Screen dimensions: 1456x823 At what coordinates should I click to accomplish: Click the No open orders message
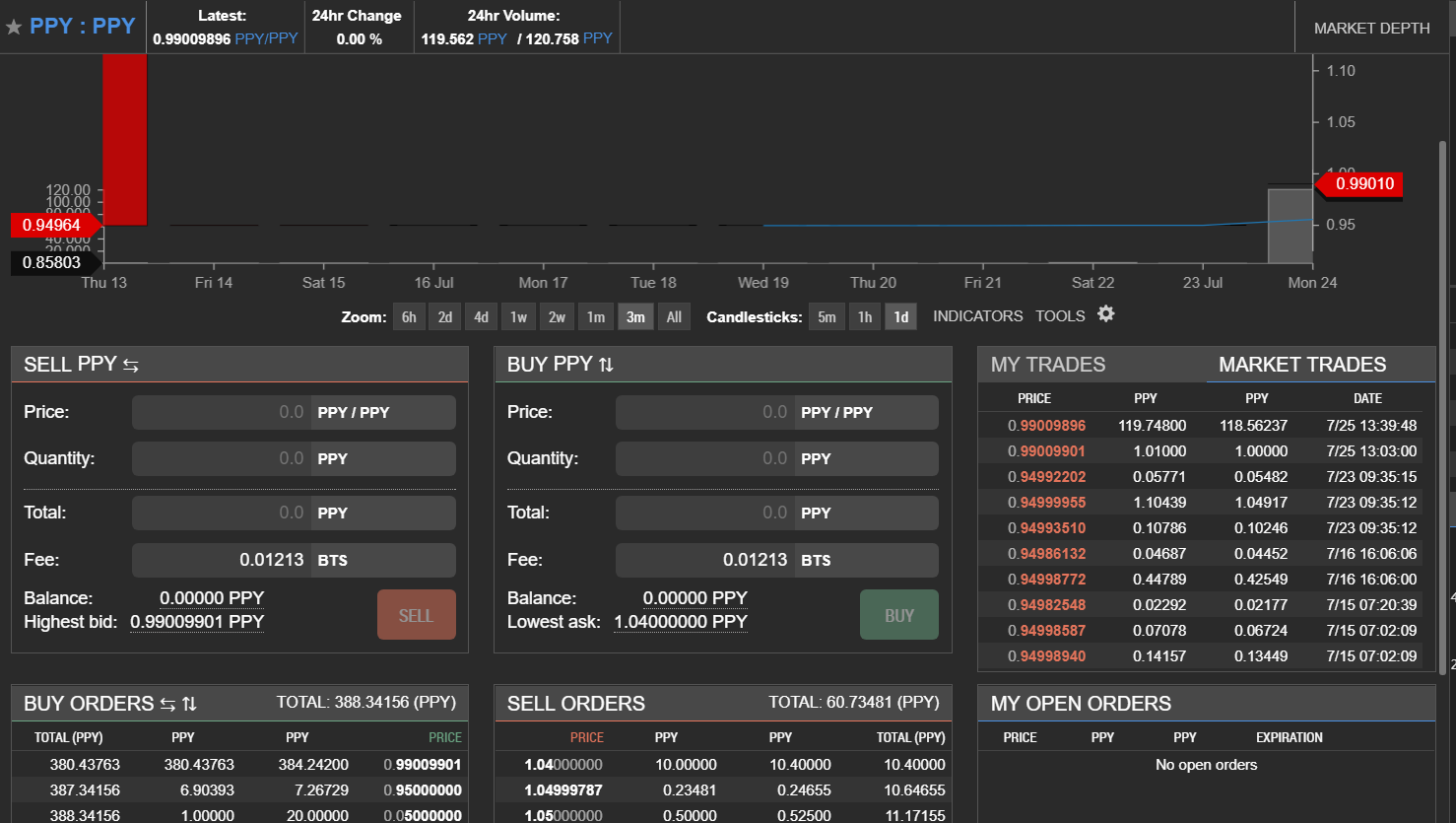coord(1206,765)
